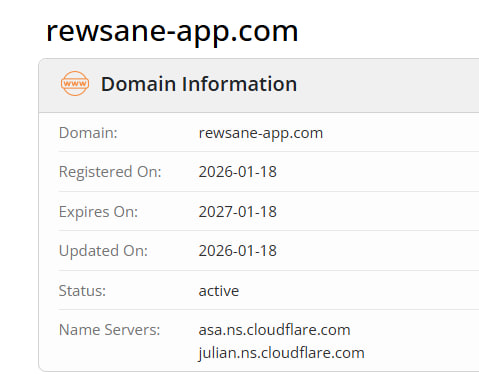Image resolution: width=479 pixels, height=374 pixels.
Task: Click the Updated On: label
Action: [103, 251]
